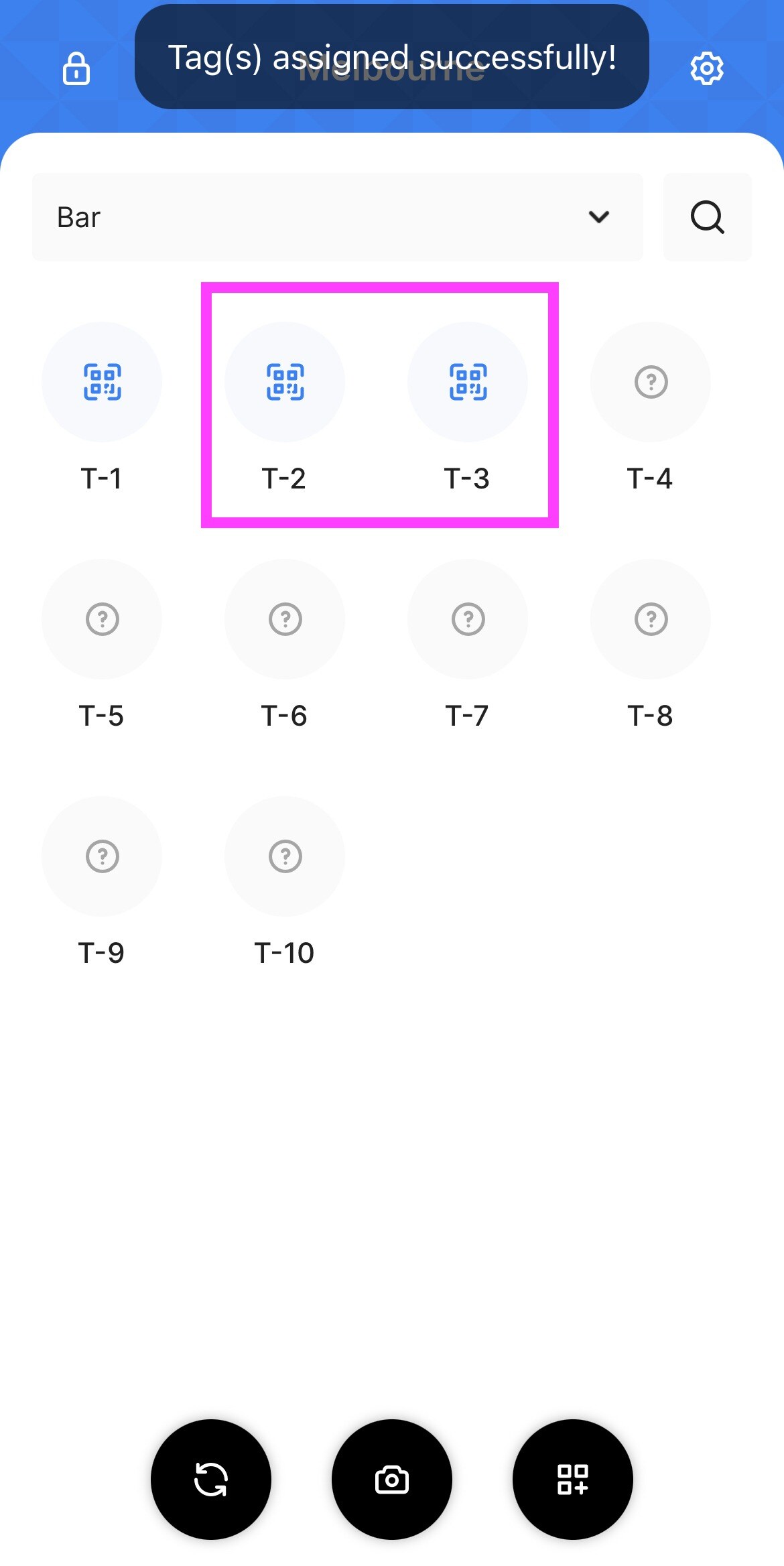Click the add QR tag button

pyautogui.click(x=573, y=1479)
